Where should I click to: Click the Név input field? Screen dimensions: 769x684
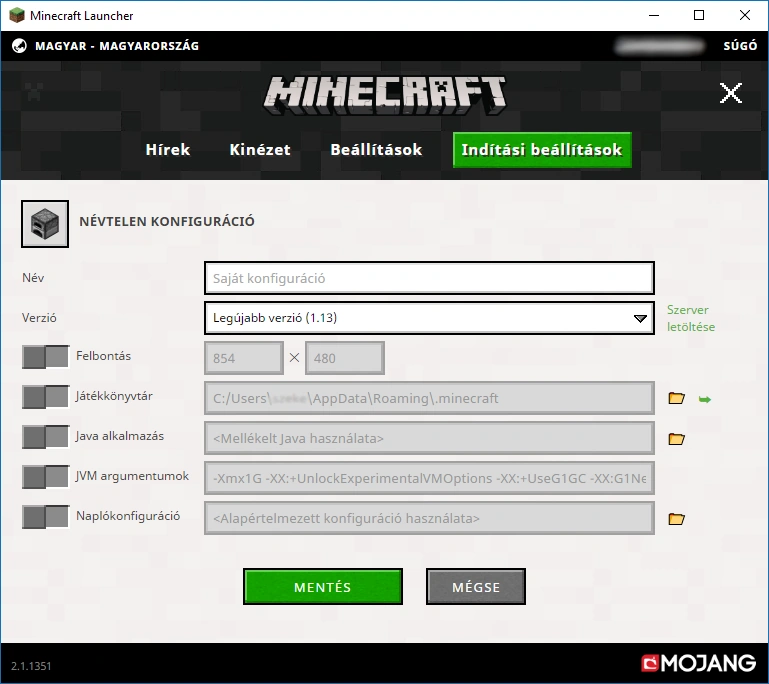point(429,278)
